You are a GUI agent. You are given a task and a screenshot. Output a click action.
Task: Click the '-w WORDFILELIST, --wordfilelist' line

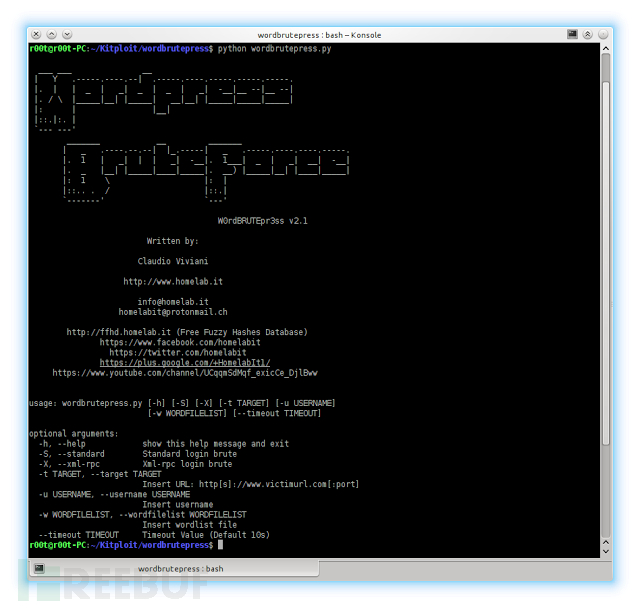pyautogui.click(x=142, y=515)
